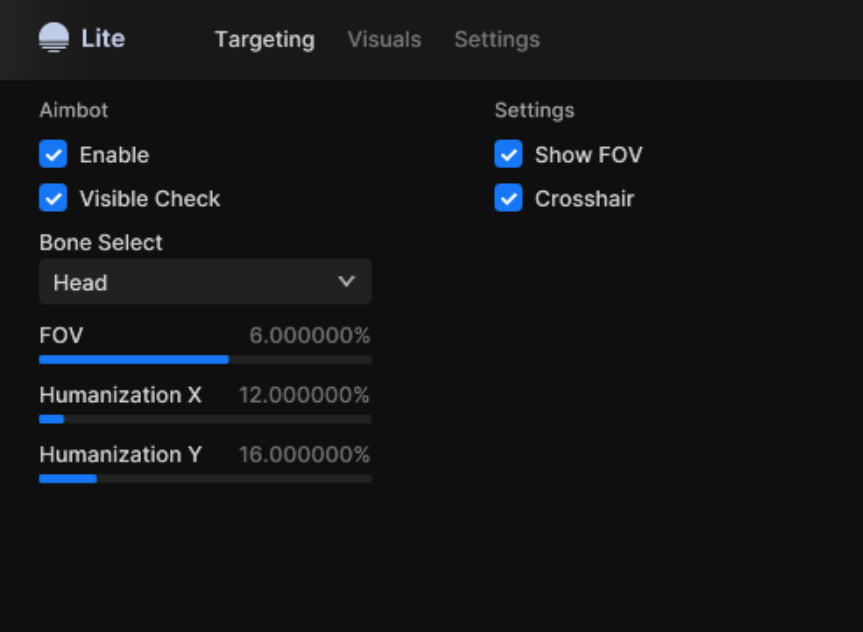Image resolution: width=863 pixels, height=632 pixels.
Task: Untick the Enable checkbox under Aimbot
Action: click(53, 154)
